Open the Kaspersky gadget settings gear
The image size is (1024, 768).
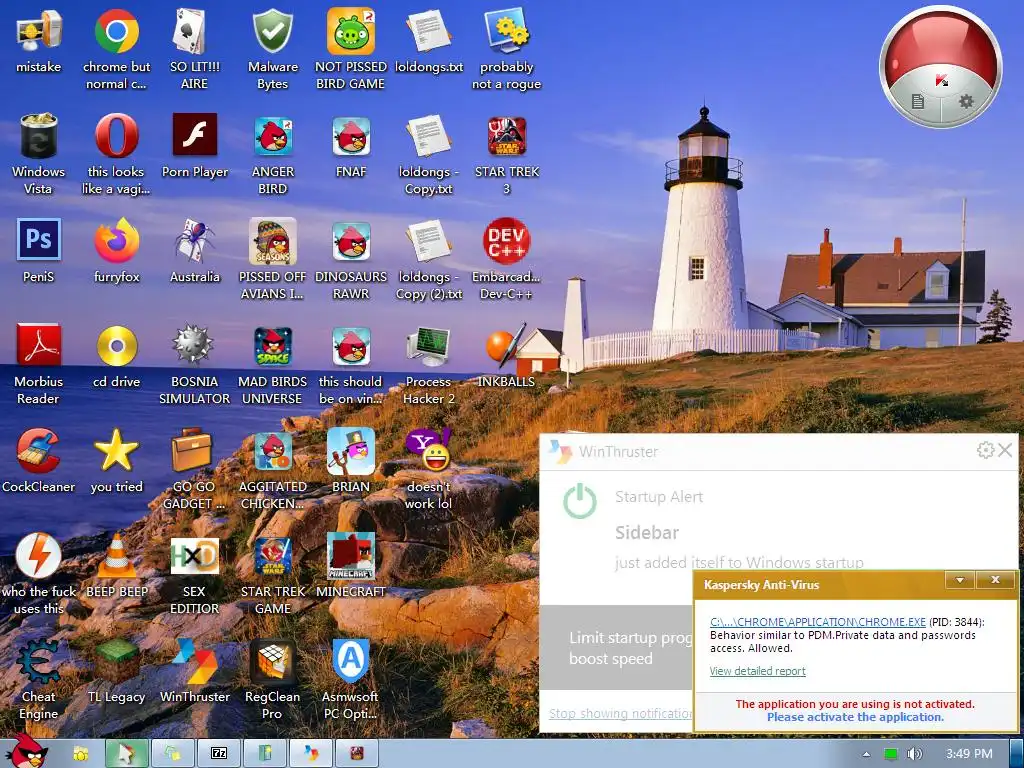point(966,101)
